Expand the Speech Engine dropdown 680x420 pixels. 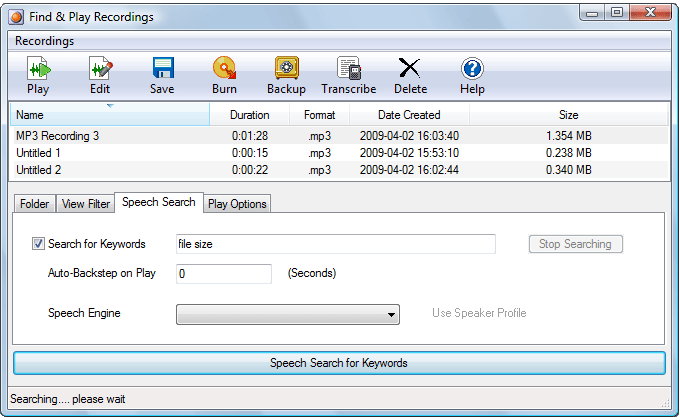[288, 315]
